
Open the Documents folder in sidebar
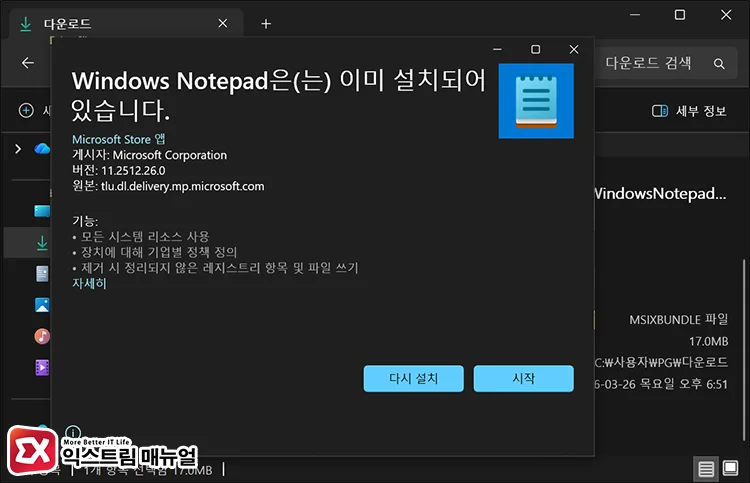(x=42, y=274)
